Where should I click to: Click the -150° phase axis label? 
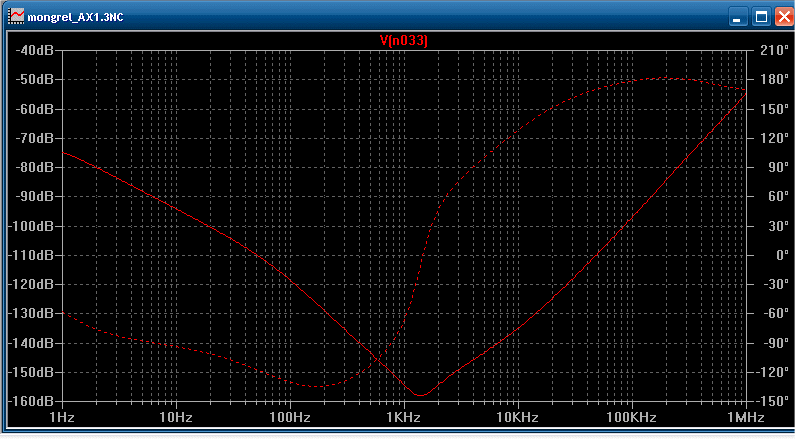point(772,401)
